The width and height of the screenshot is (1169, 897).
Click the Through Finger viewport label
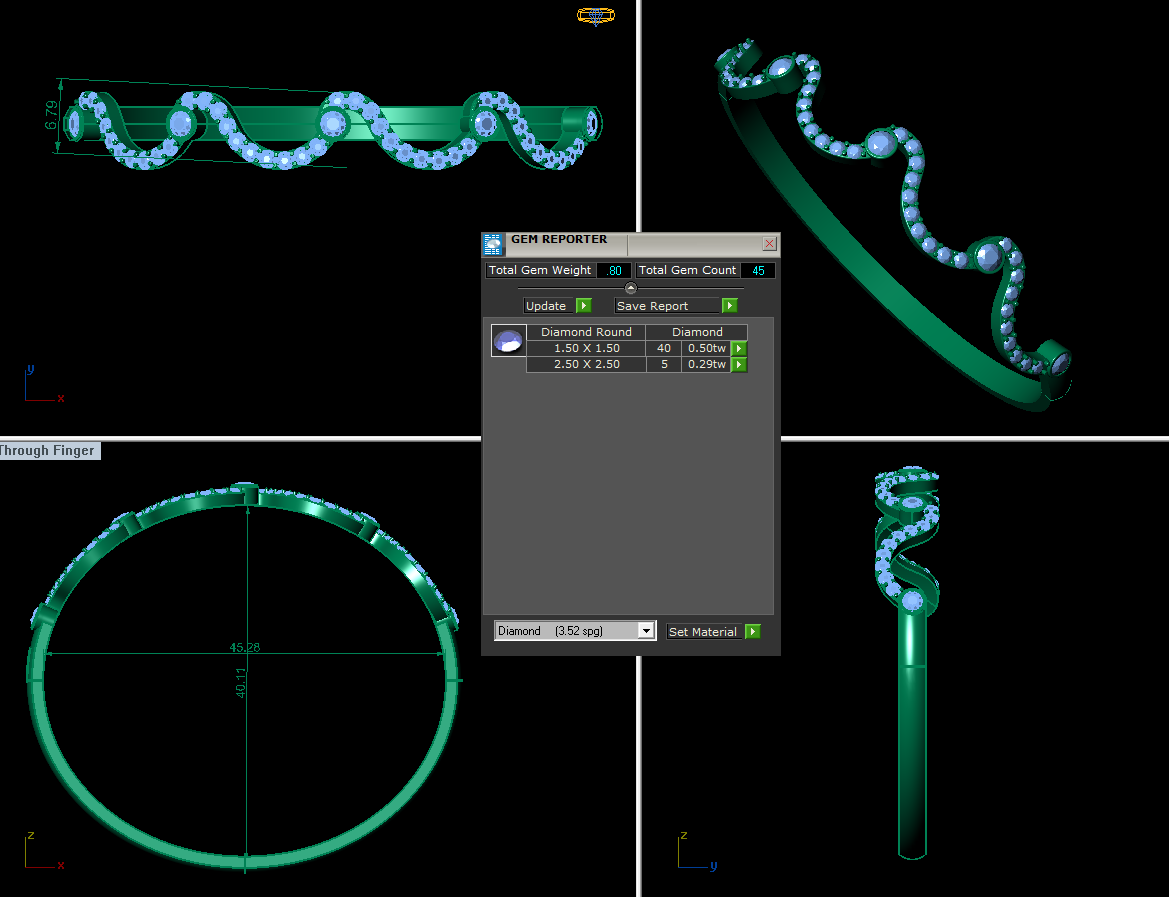(49, 450)
